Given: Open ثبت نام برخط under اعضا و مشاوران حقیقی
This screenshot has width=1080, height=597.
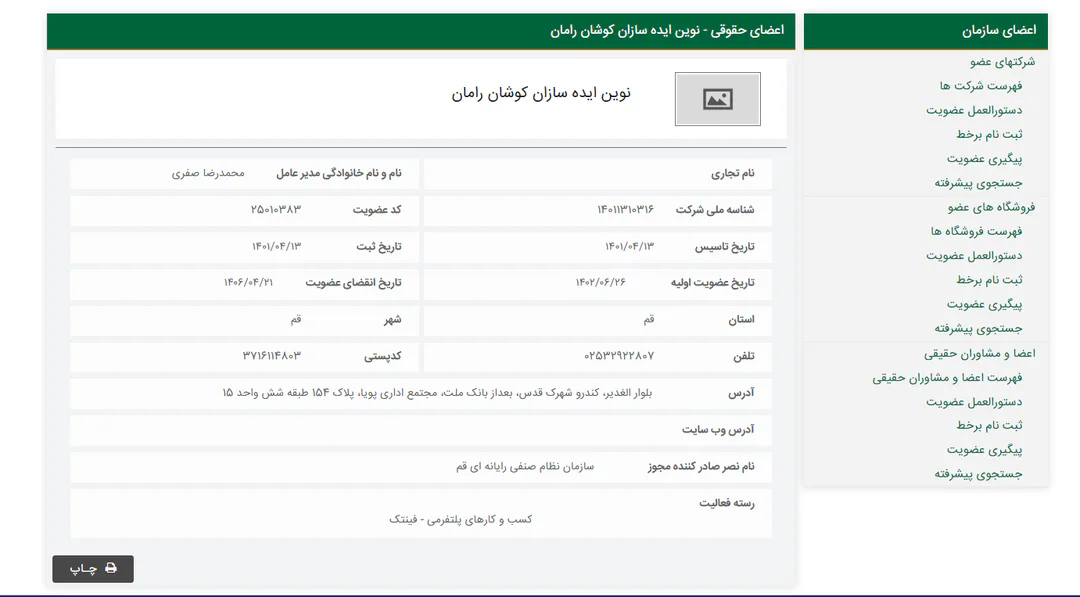Looking at the screenshot, I should [x=989, y=426].
